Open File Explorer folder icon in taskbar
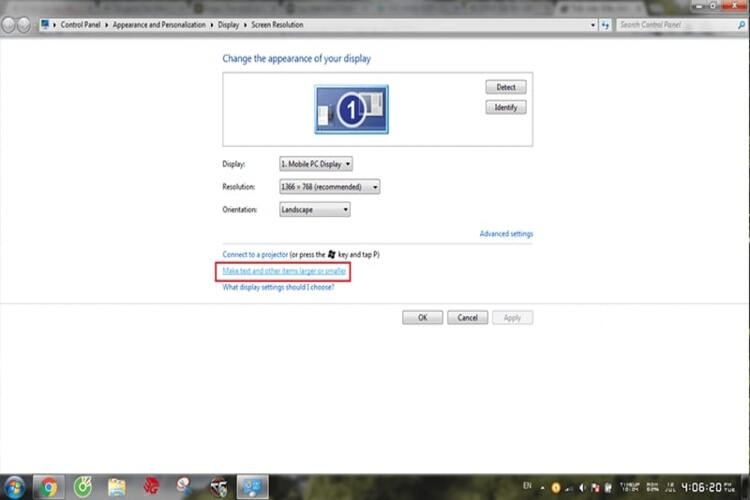The image size is (750, 500). pos(117,487)
